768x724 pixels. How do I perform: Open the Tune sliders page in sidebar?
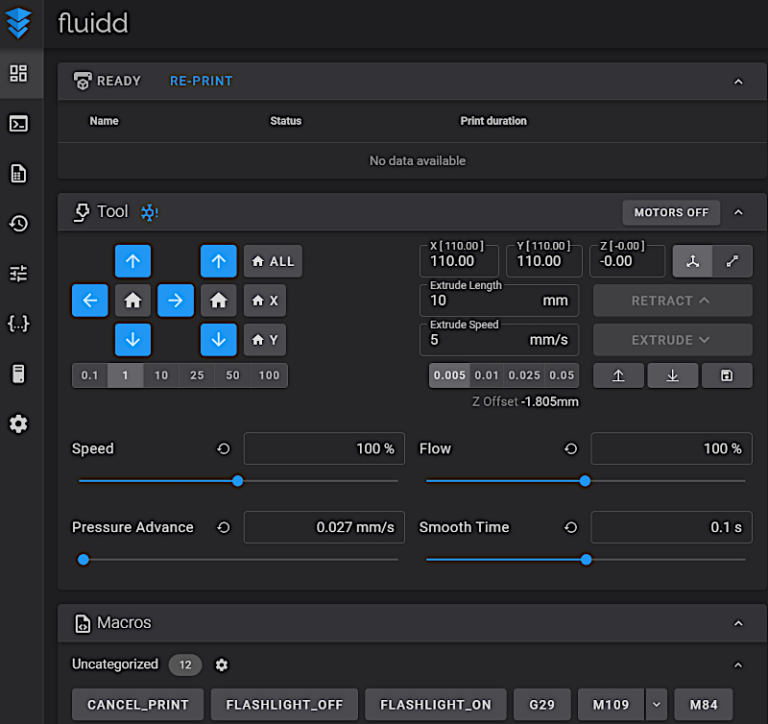(18, 273)
